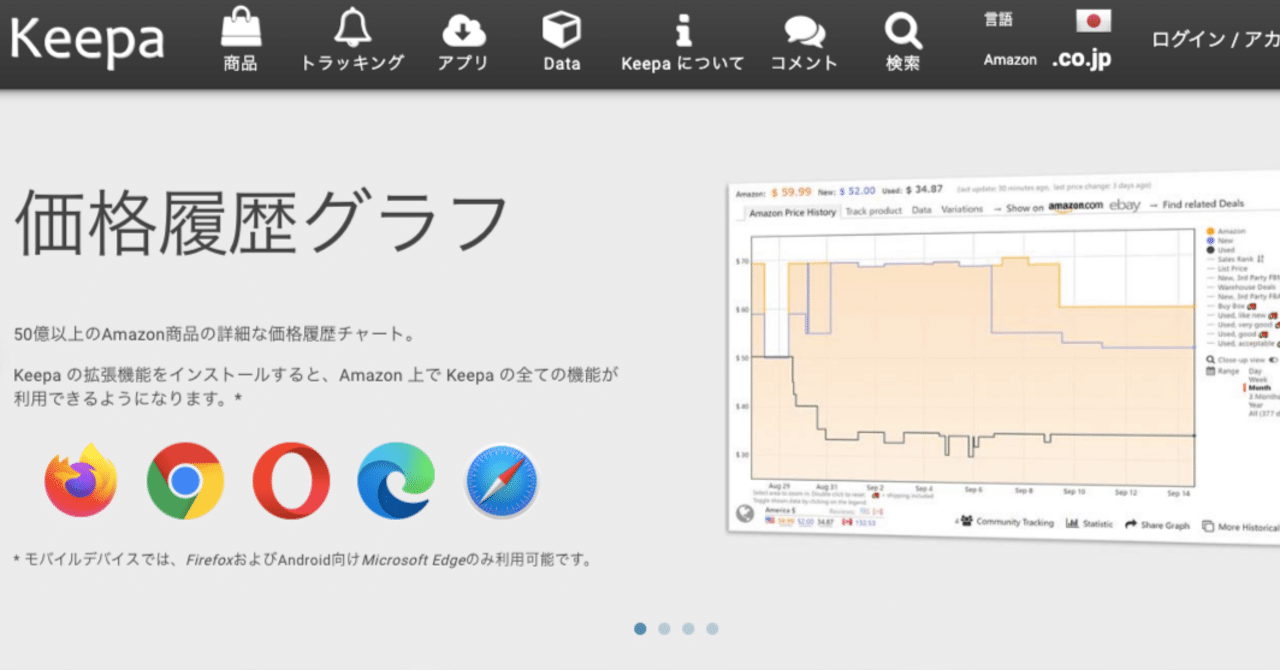
Task: Install the Opera extension icon
Action: point(291,481)
